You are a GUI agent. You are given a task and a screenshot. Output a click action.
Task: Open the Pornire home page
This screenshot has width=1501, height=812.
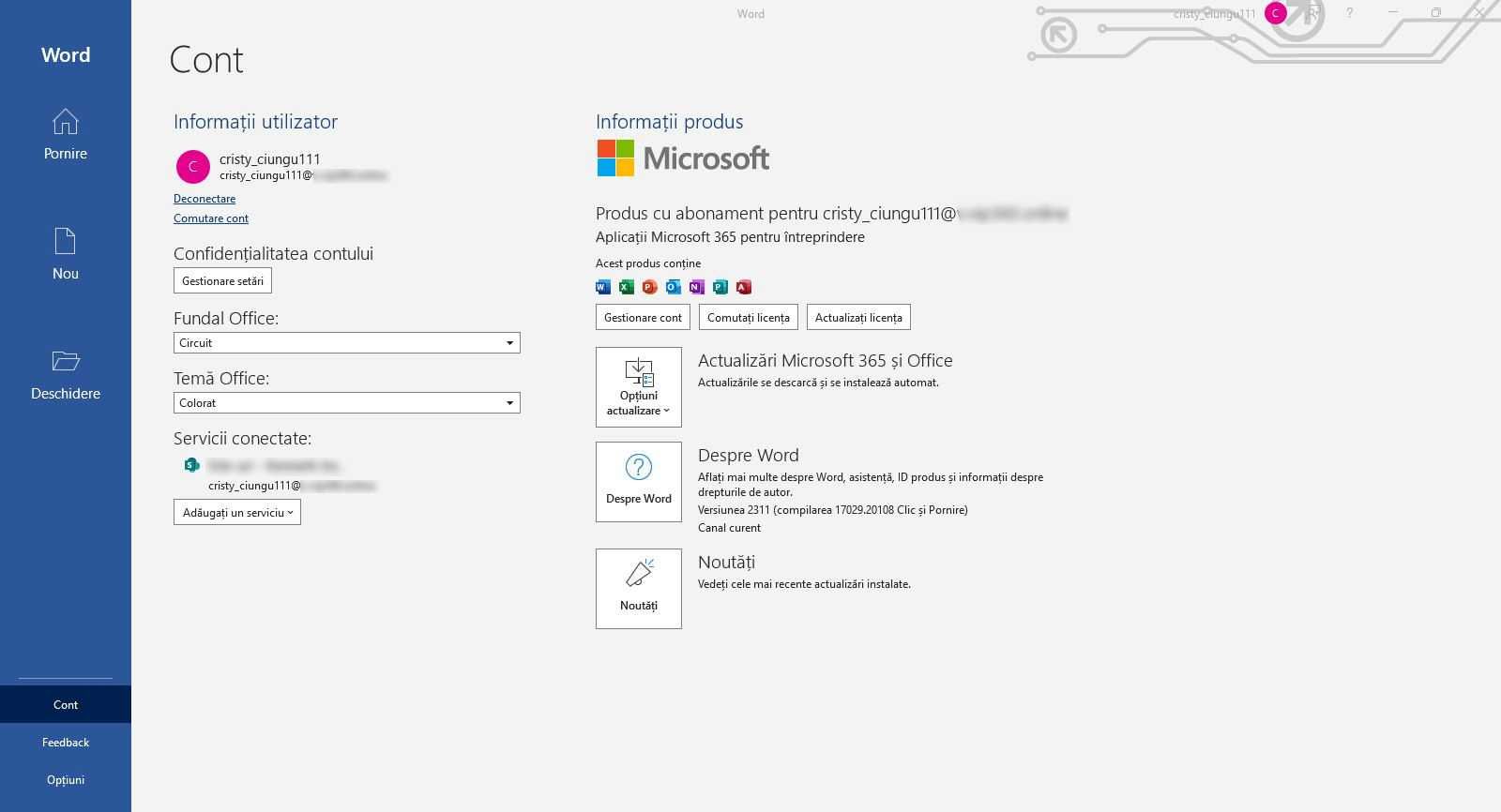(x=66, y=135)
